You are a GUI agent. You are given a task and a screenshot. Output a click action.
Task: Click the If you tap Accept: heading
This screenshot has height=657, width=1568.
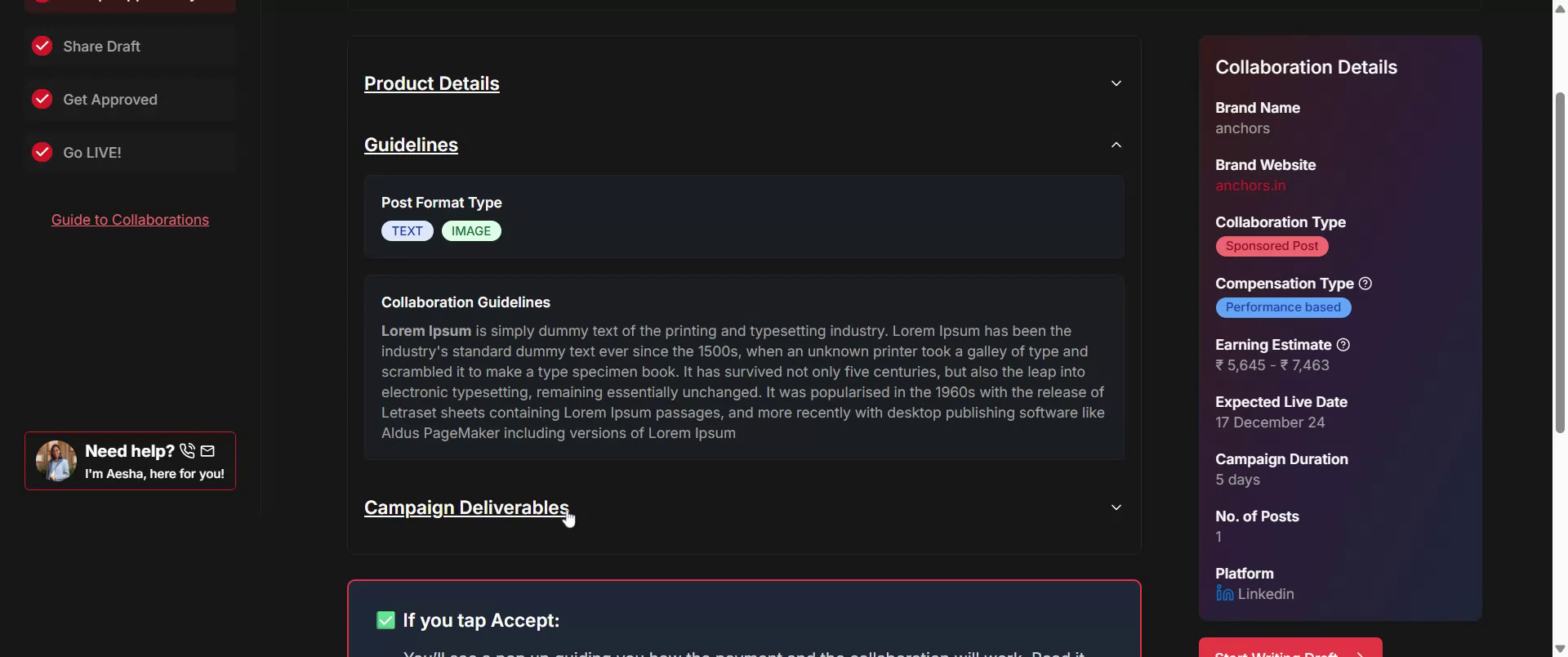click(x=481, y=620)
